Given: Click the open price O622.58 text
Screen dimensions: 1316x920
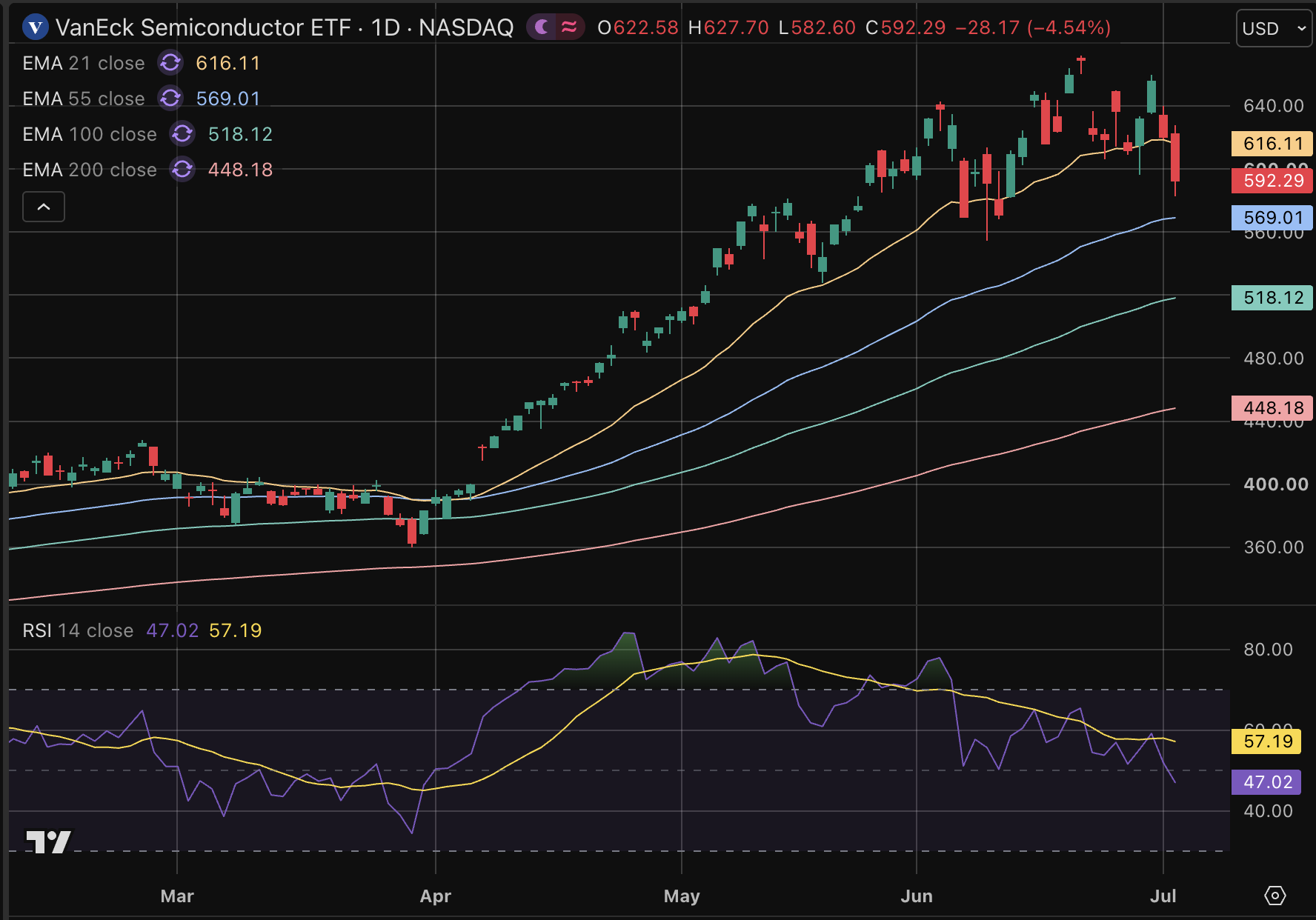Looking at the screenshot, I should pos(638,28).
